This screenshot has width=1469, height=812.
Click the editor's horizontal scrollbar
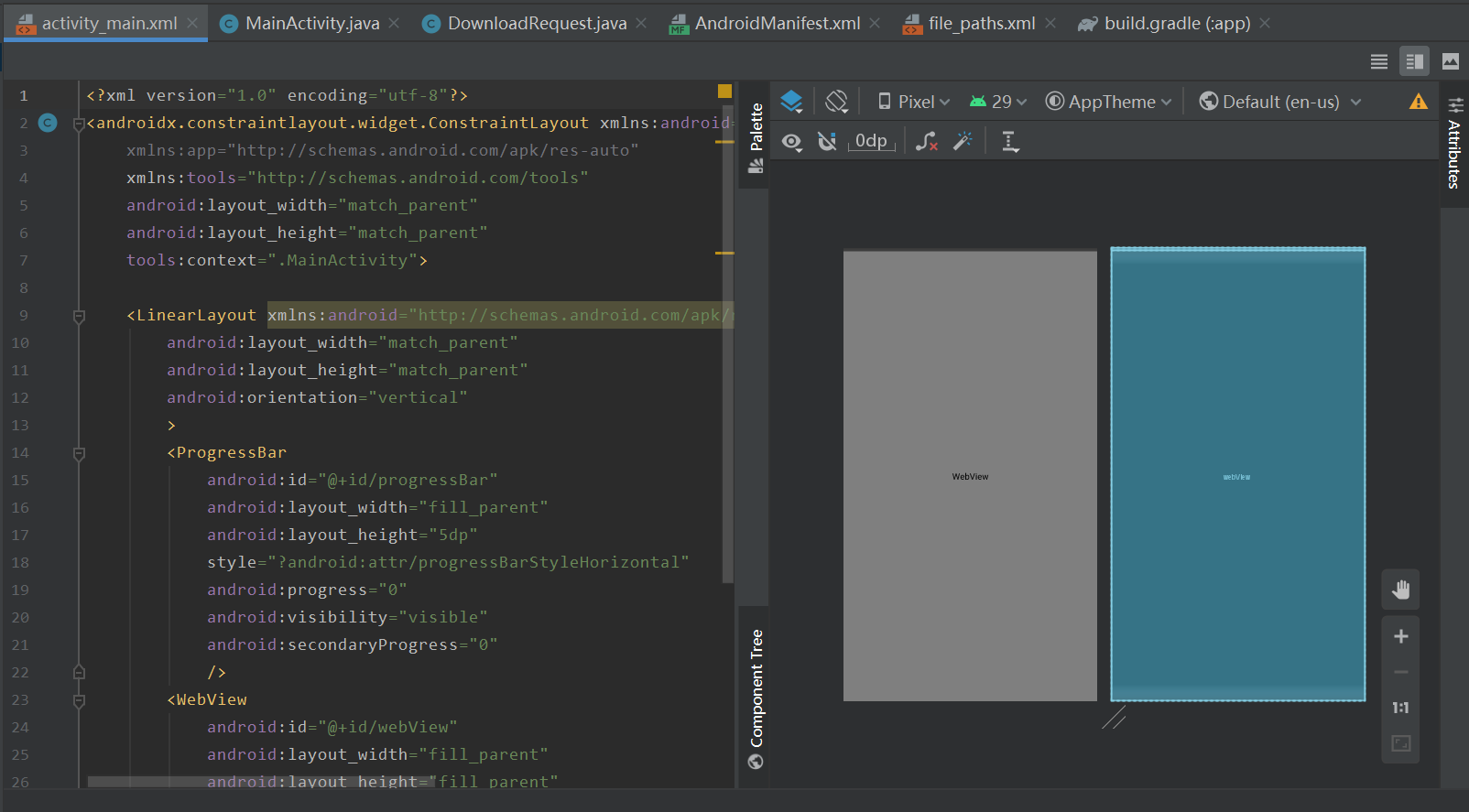[259, 783]
